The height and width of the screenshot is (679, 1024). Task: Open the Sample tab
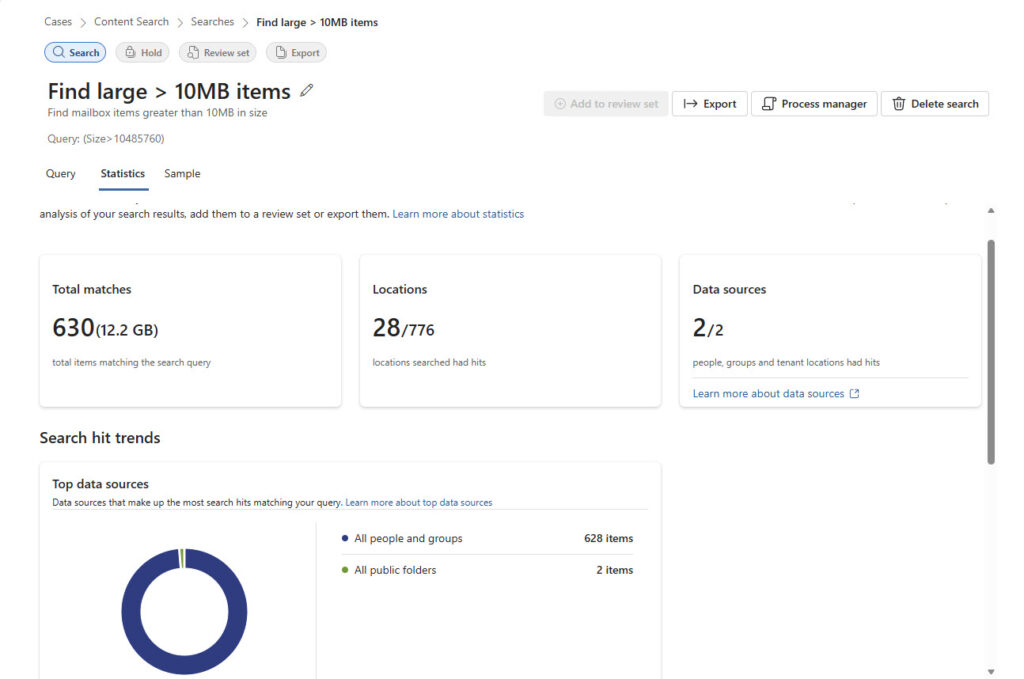pos(181,173)
